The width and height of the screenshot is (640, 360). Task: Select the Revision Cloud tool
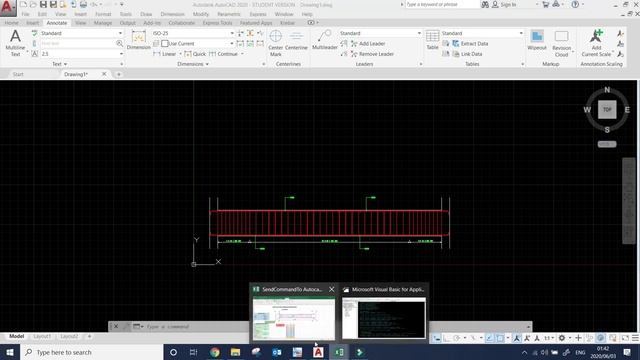coord(562,43)
